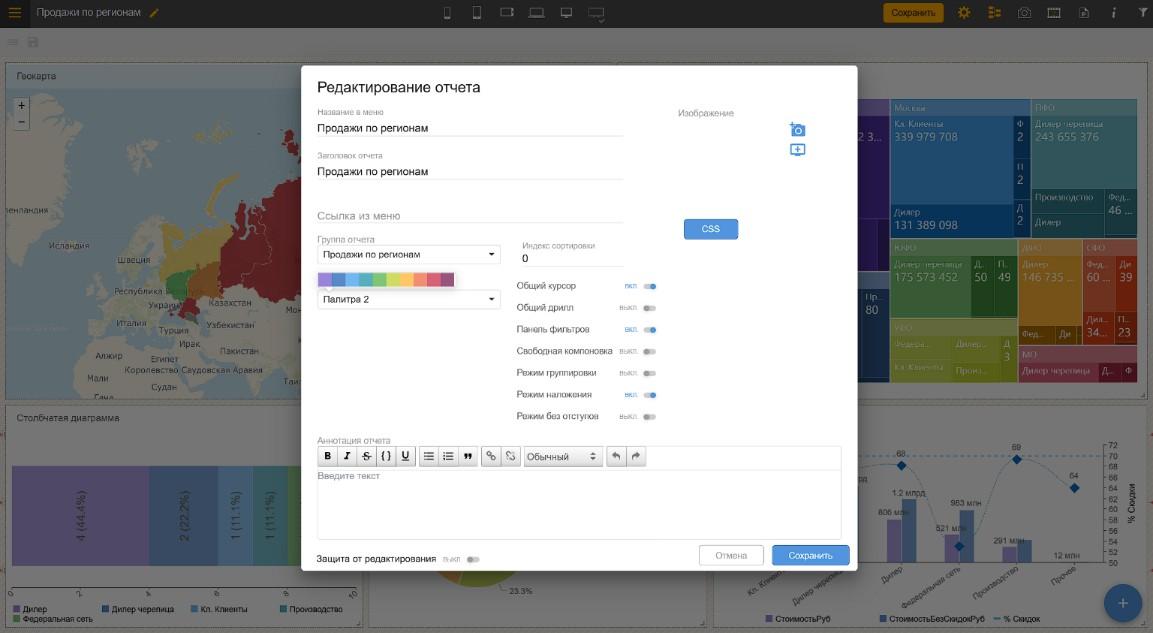Switch to the large phone preview icon

[476, 12]
